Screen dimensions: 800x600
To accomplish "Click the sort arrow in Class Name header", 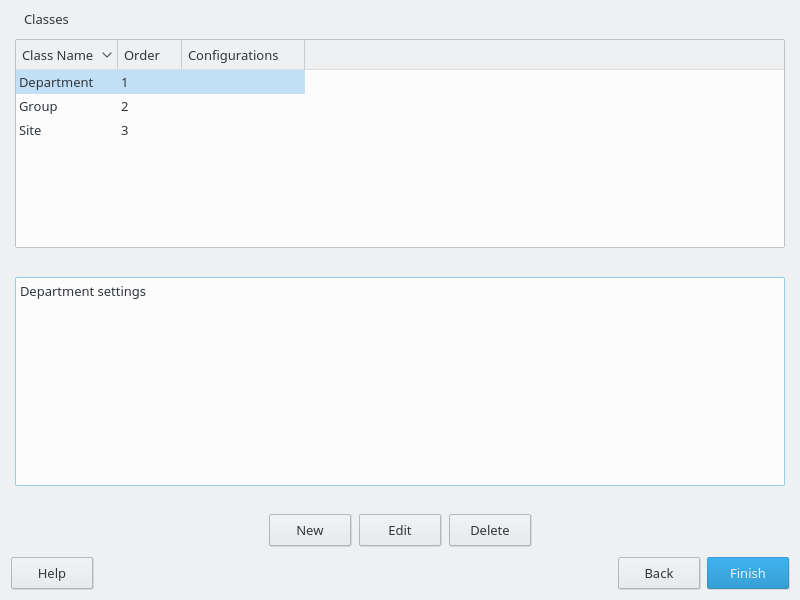I will click(x=107, y=56).
